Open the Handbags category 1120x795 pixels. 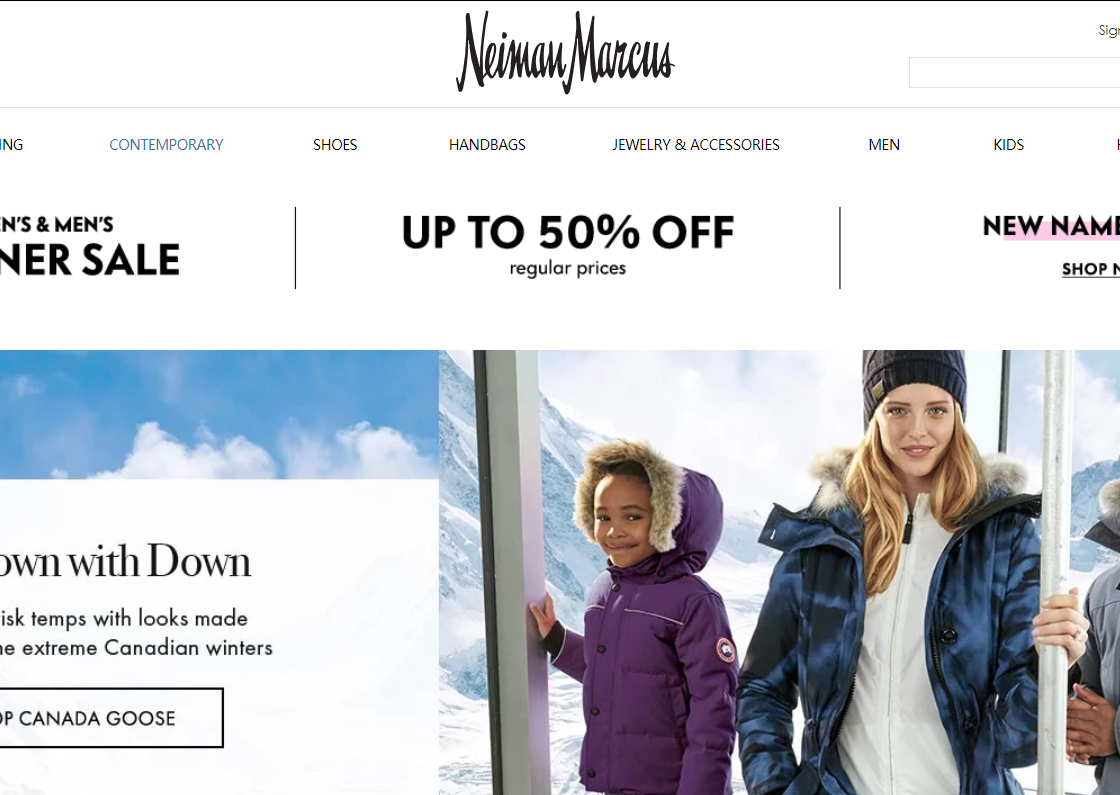click(487, 144)
